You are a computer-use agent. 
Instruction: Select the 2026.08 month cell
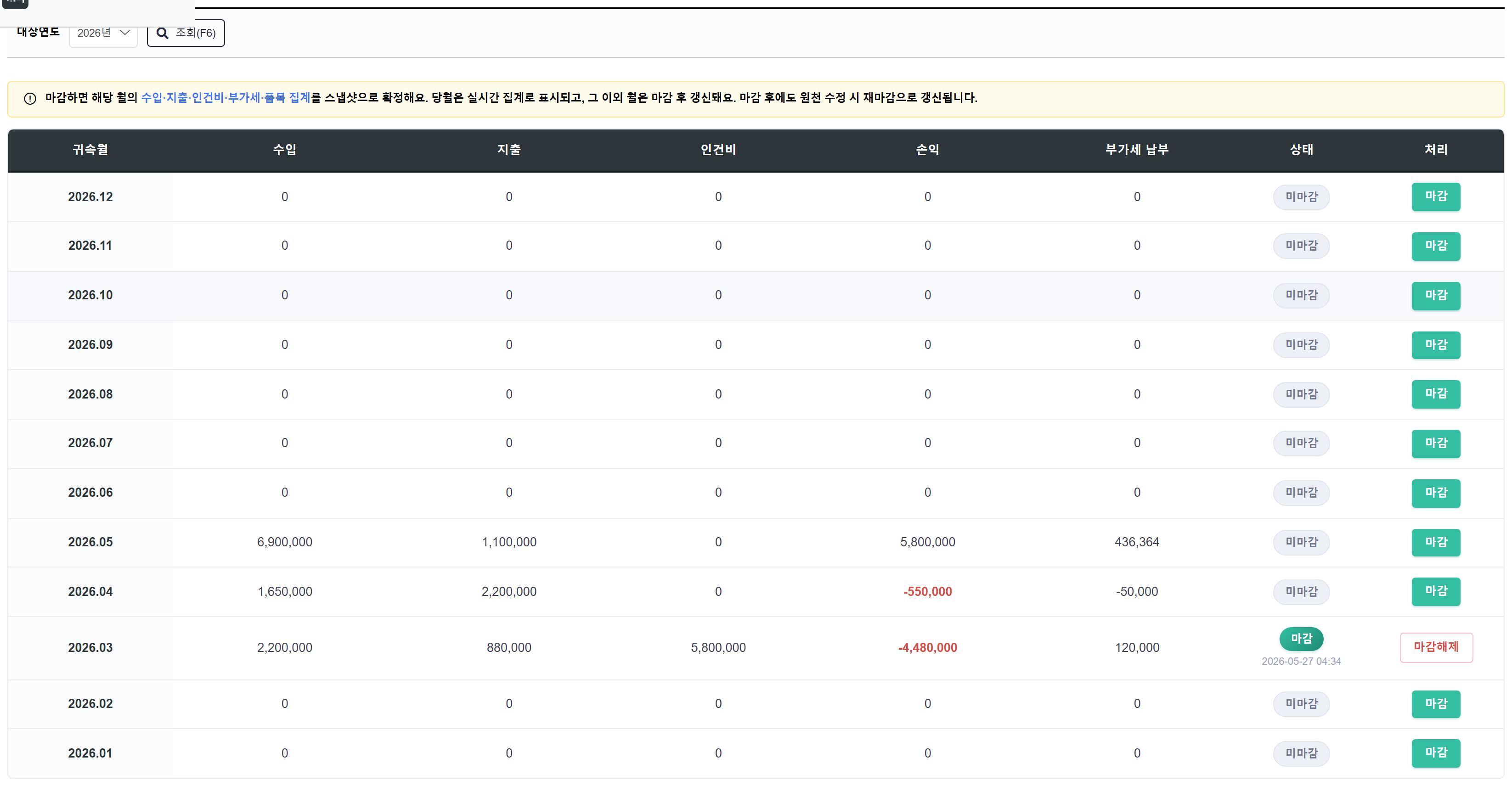click(90, 394)
